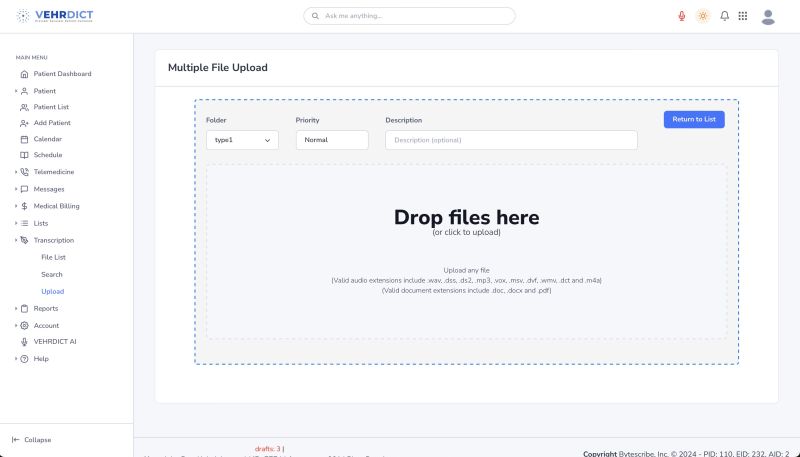Viewport: 800px width, 457px height.
Task: Expand the Lists menu arrow
Action: click(x=16, y=223)
